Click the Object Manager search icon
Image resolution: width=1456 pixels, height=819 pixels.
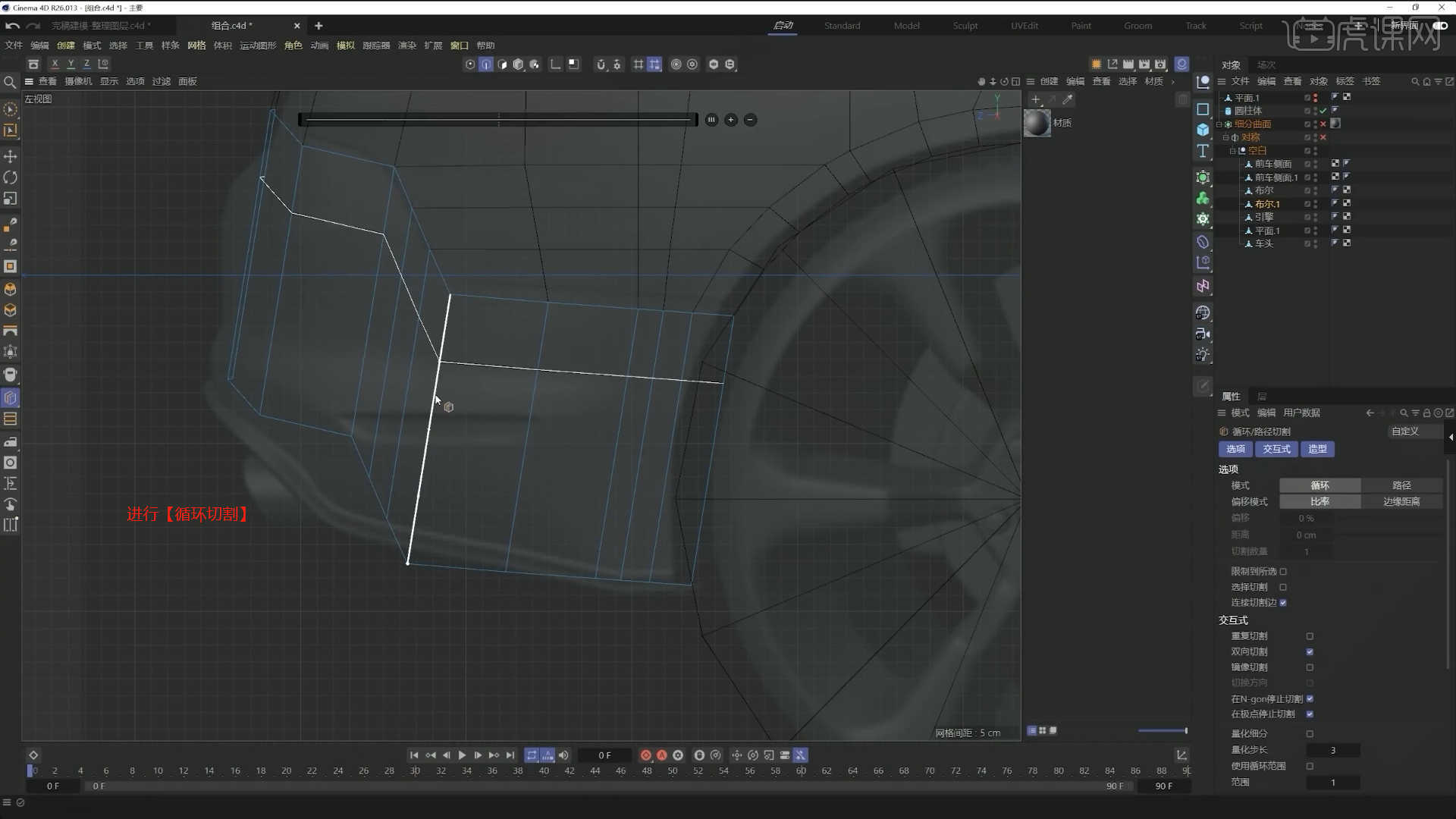(x=1414, y=82)
